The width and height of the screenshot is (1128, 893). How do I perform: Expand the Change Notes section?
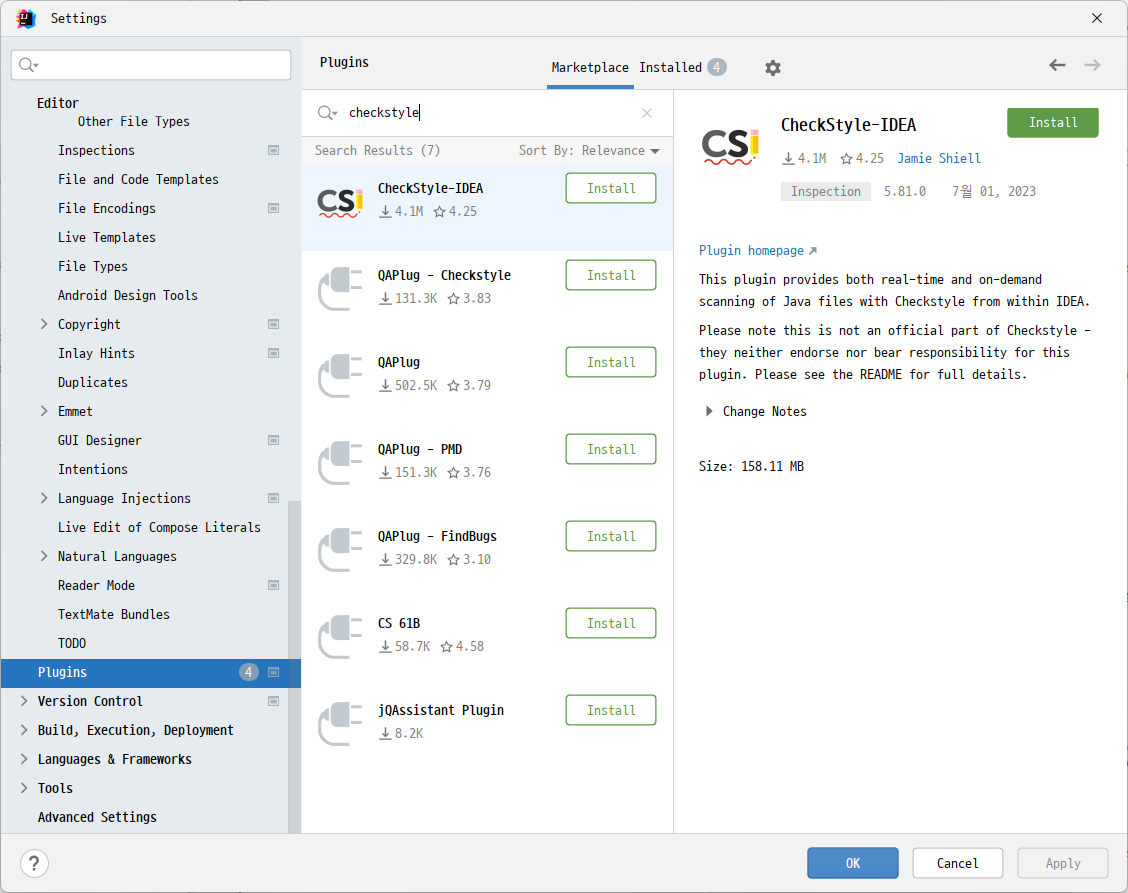click(x=709, y=412)
